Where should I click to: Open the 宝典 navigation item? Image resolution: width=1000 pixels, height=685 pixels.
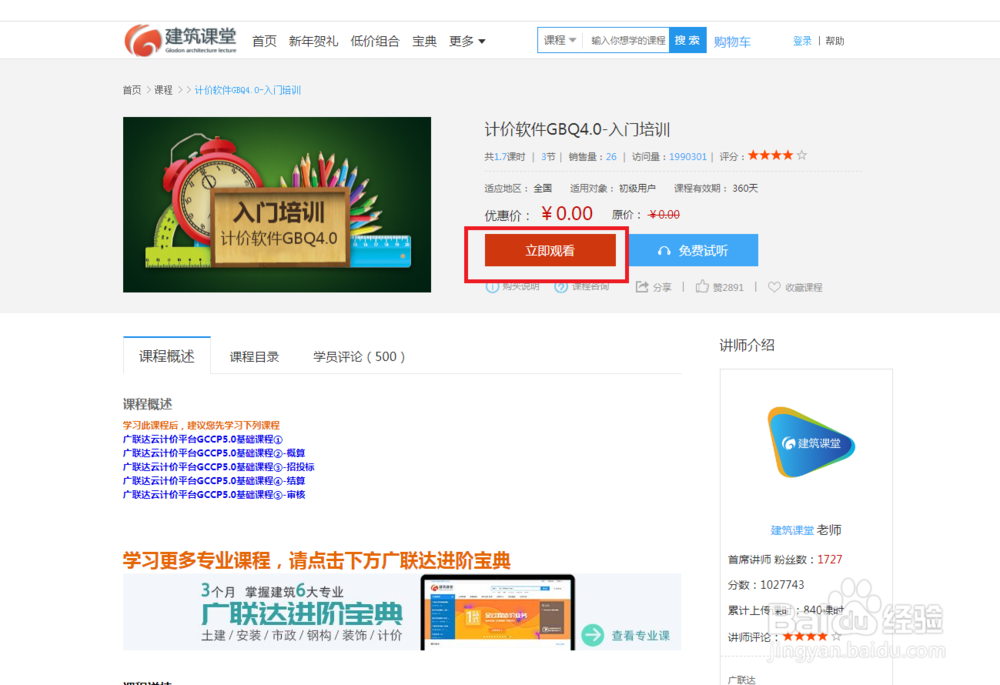(x=424, y=41)
